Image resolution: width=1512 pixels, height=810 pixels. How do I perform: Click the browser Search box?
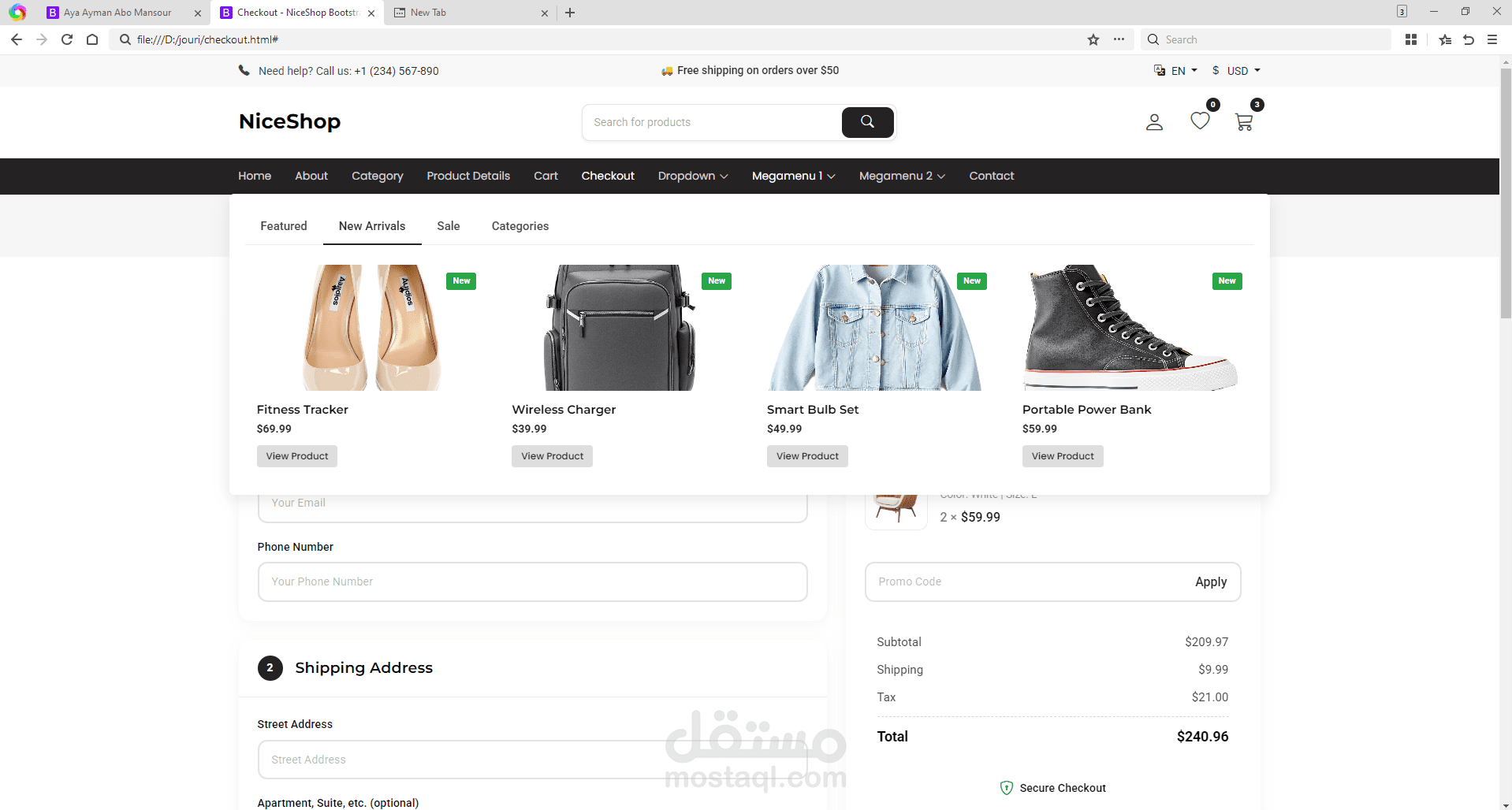pos(1265,39)
